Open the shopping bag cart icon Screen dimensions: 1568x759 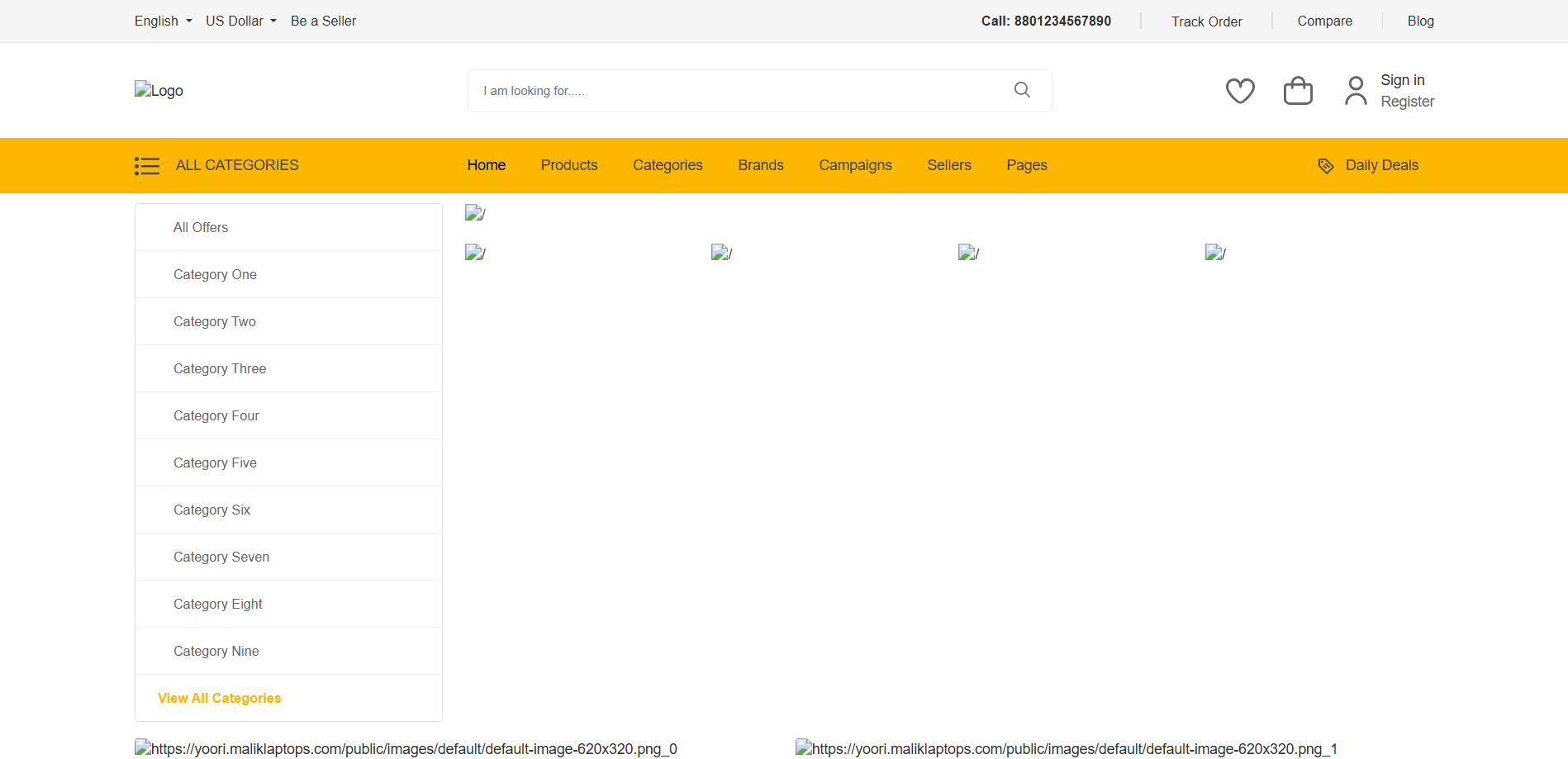click(1297, 91)
